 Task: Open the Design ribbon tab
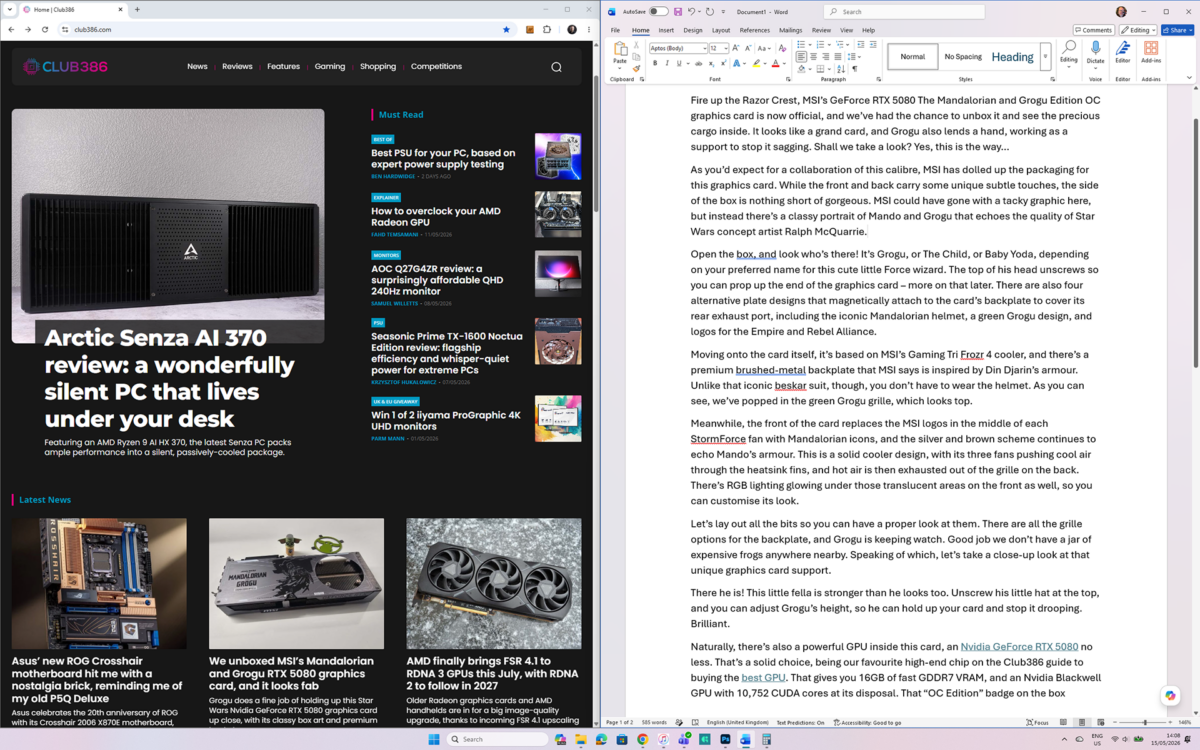pos(693,30)
